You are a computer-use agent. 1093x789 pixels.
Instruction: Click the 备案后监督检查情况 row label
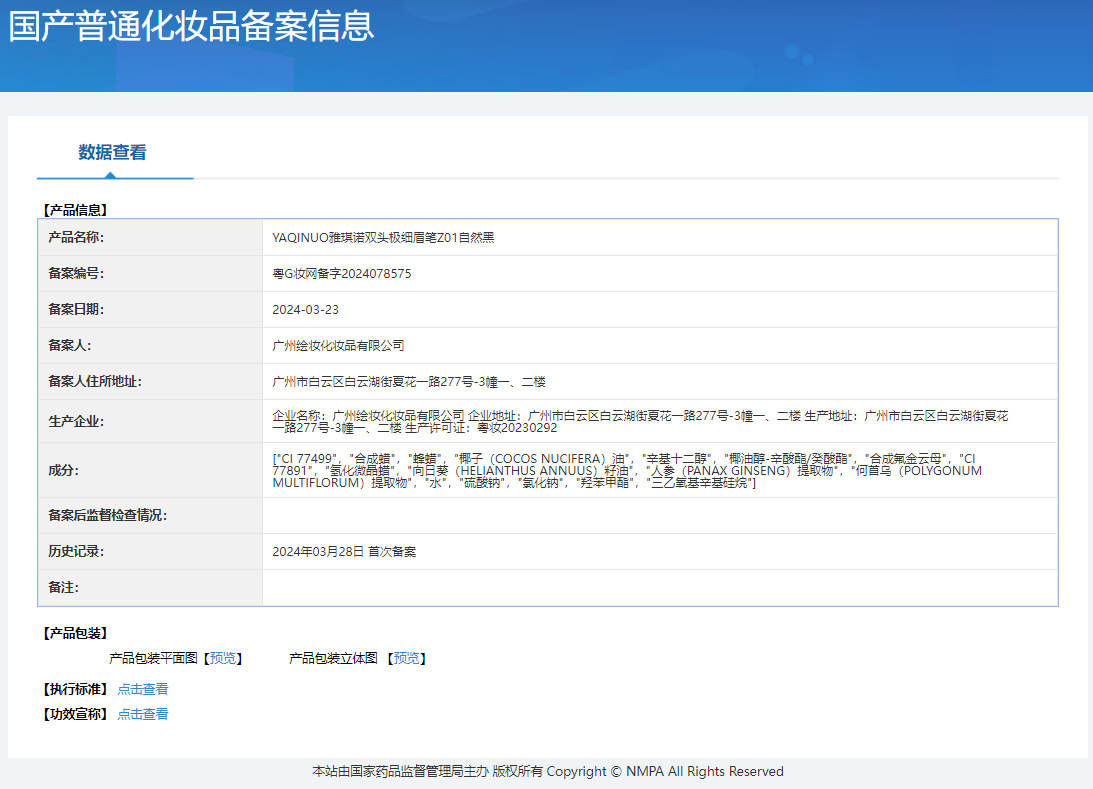(107, 516)
